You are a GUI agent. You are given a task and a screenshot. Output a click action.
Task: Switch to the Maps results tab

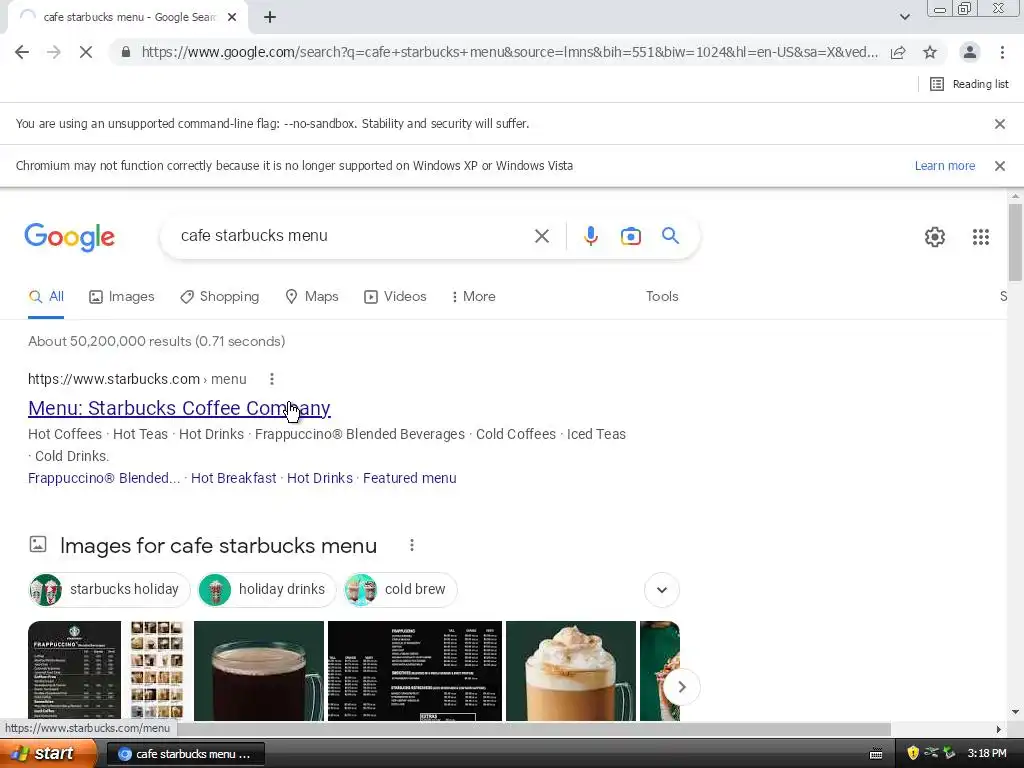pos(312,296)
